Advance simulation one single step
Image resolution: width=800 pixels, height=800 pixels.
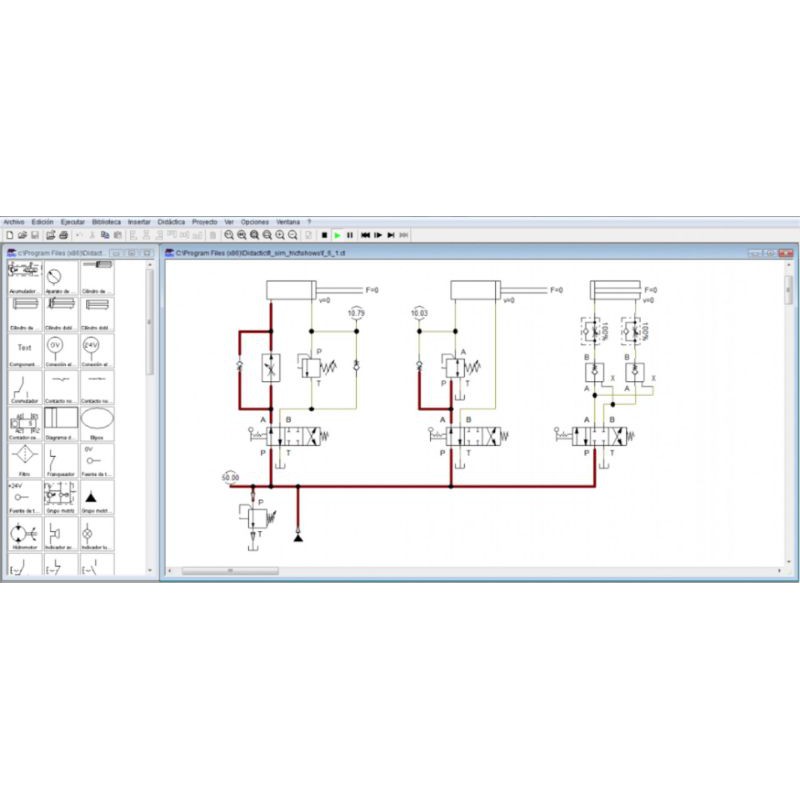(x=378, y=235)
